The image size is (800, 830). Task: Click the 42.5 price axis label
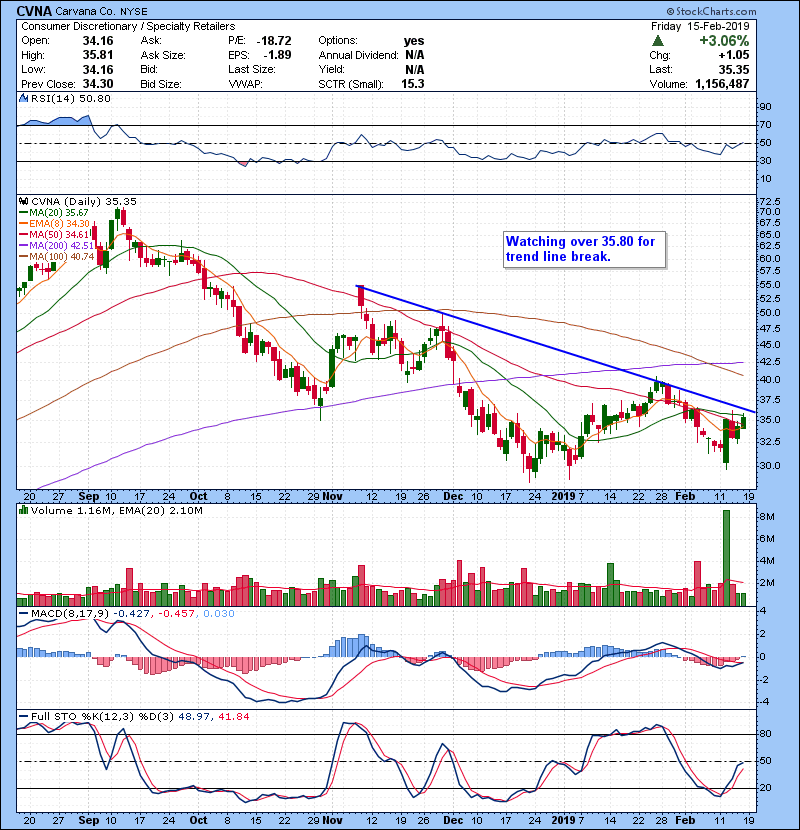pyautogui.click(x=770, y=362)
